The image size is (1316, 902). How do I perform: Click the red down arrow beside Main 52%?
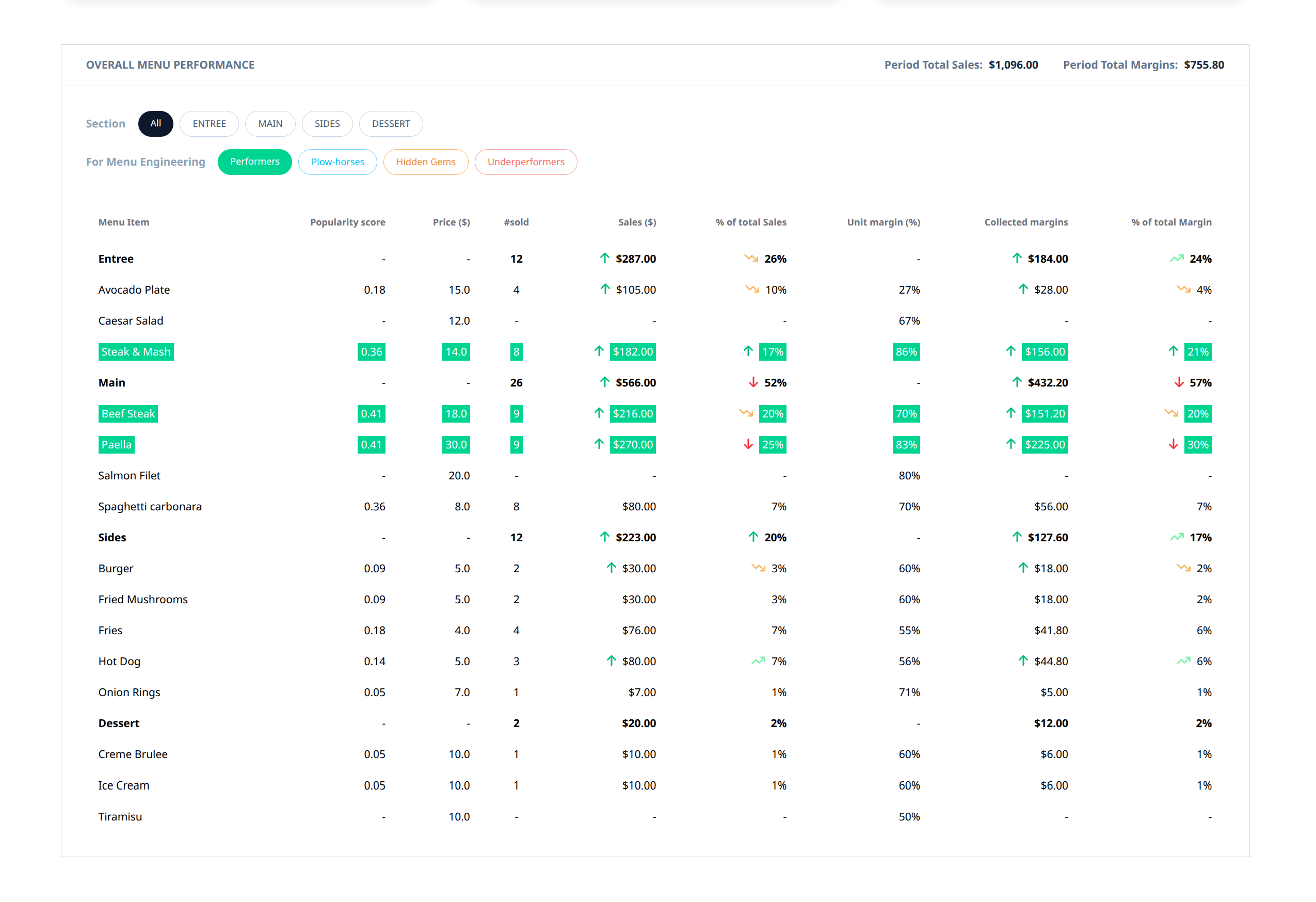tap(753, 383)
